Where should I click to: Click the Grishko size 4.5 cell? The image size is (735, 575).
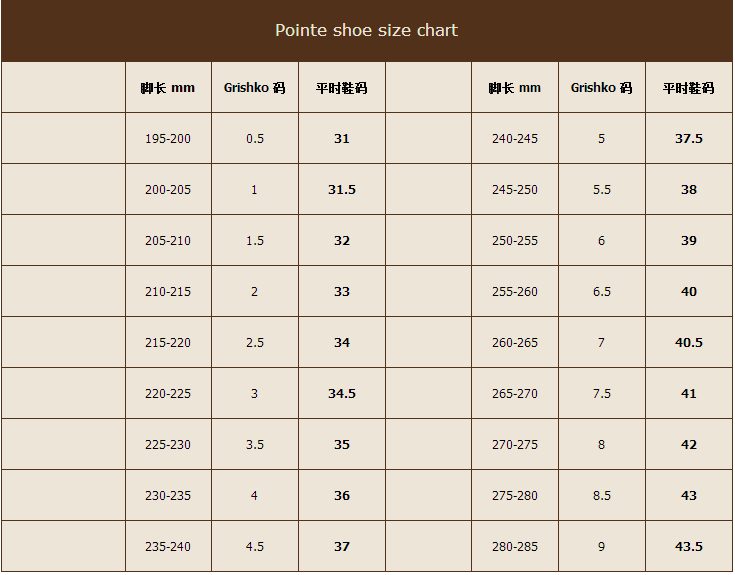point(255,547)
